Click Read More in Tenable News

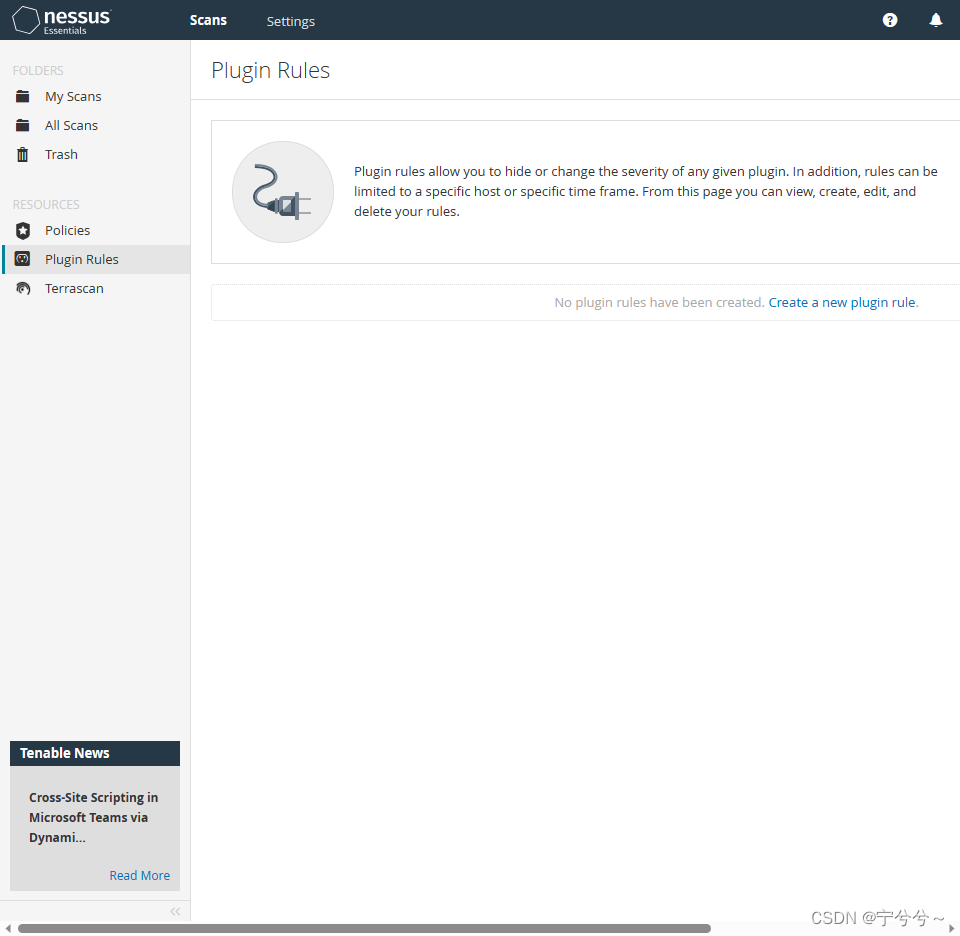pyautogui.click(x=140, y=875)
